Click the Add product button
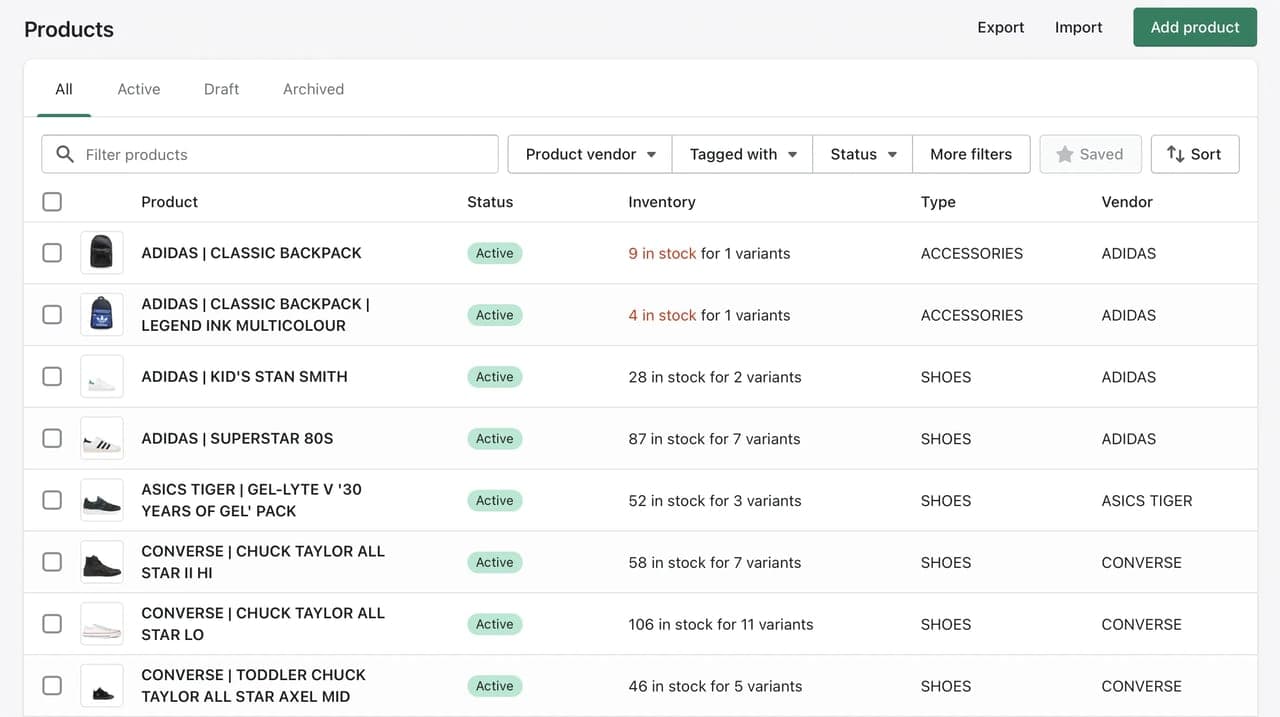 tap(1195, 27)
